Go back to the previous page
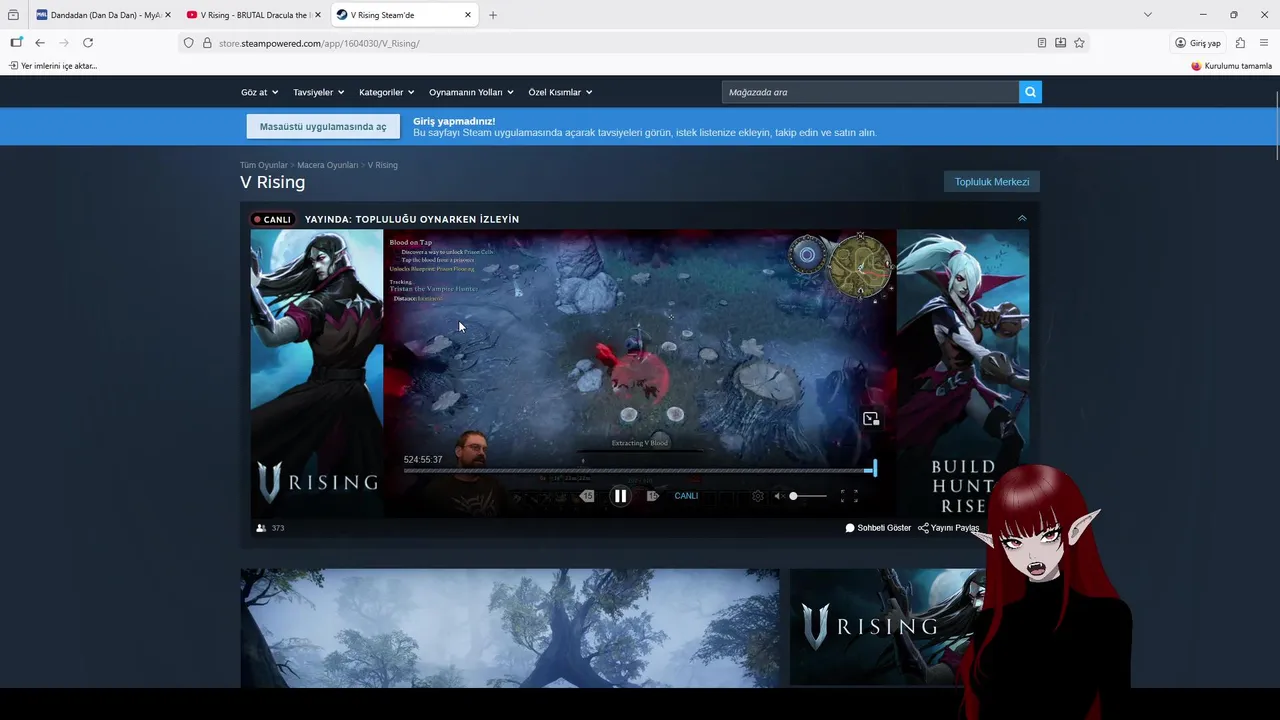The image size is (1280, 720). pyautogui.click(x=40, y=43)
